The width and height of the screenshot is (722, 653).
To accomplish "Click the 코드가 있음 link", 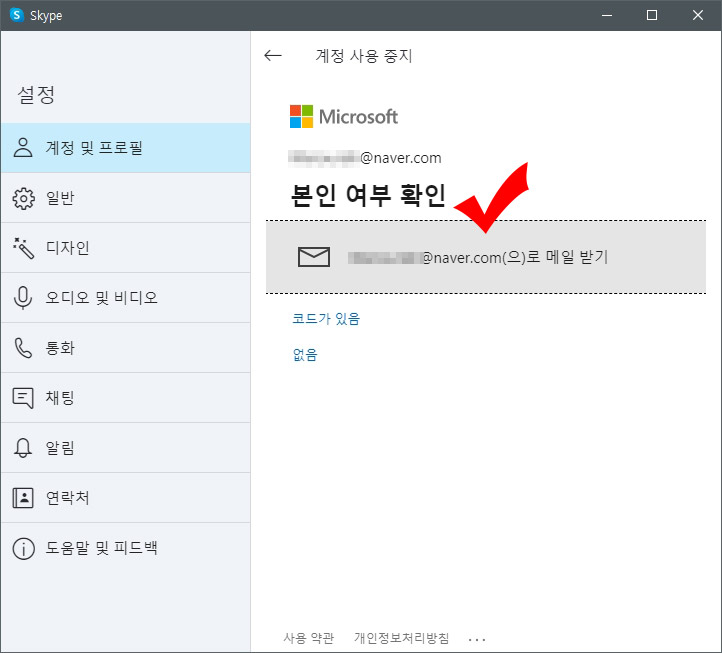I will point(326,319).
